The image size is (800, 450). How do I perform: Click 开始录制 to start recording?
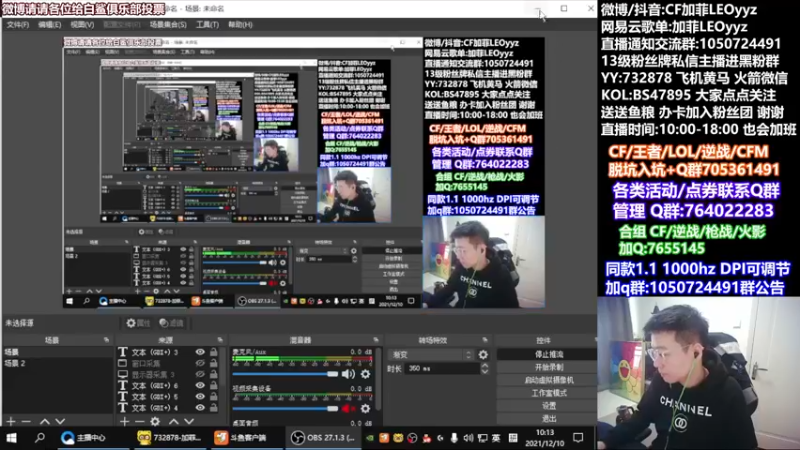click(548, 367)
